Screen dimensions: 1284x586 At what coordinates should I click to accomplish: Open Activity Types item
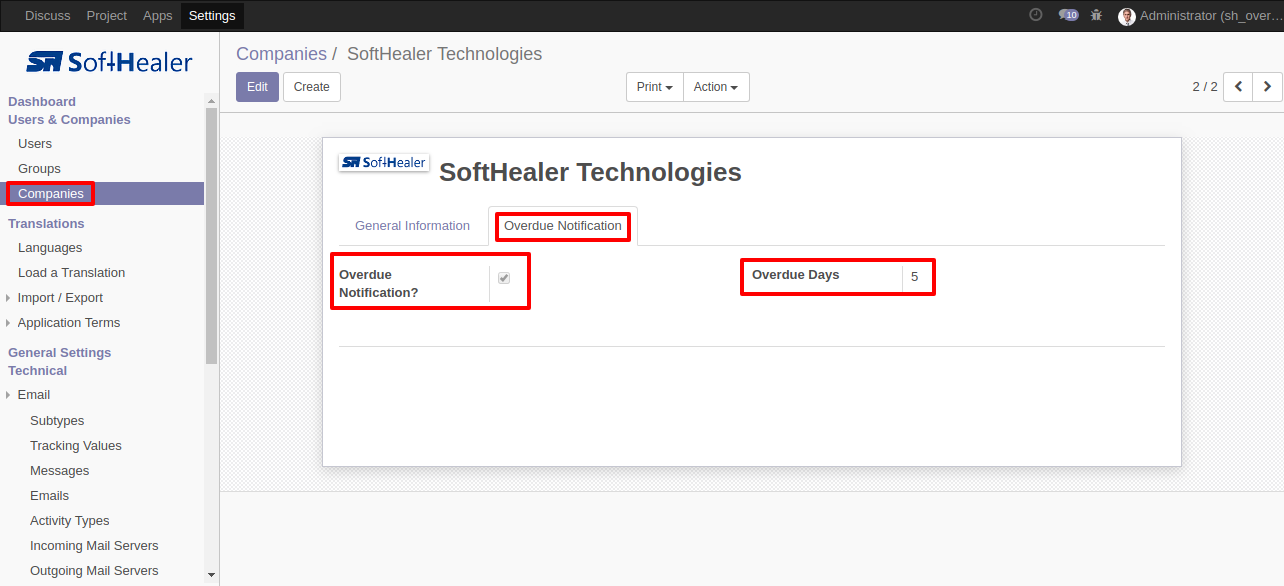point(70,521)
